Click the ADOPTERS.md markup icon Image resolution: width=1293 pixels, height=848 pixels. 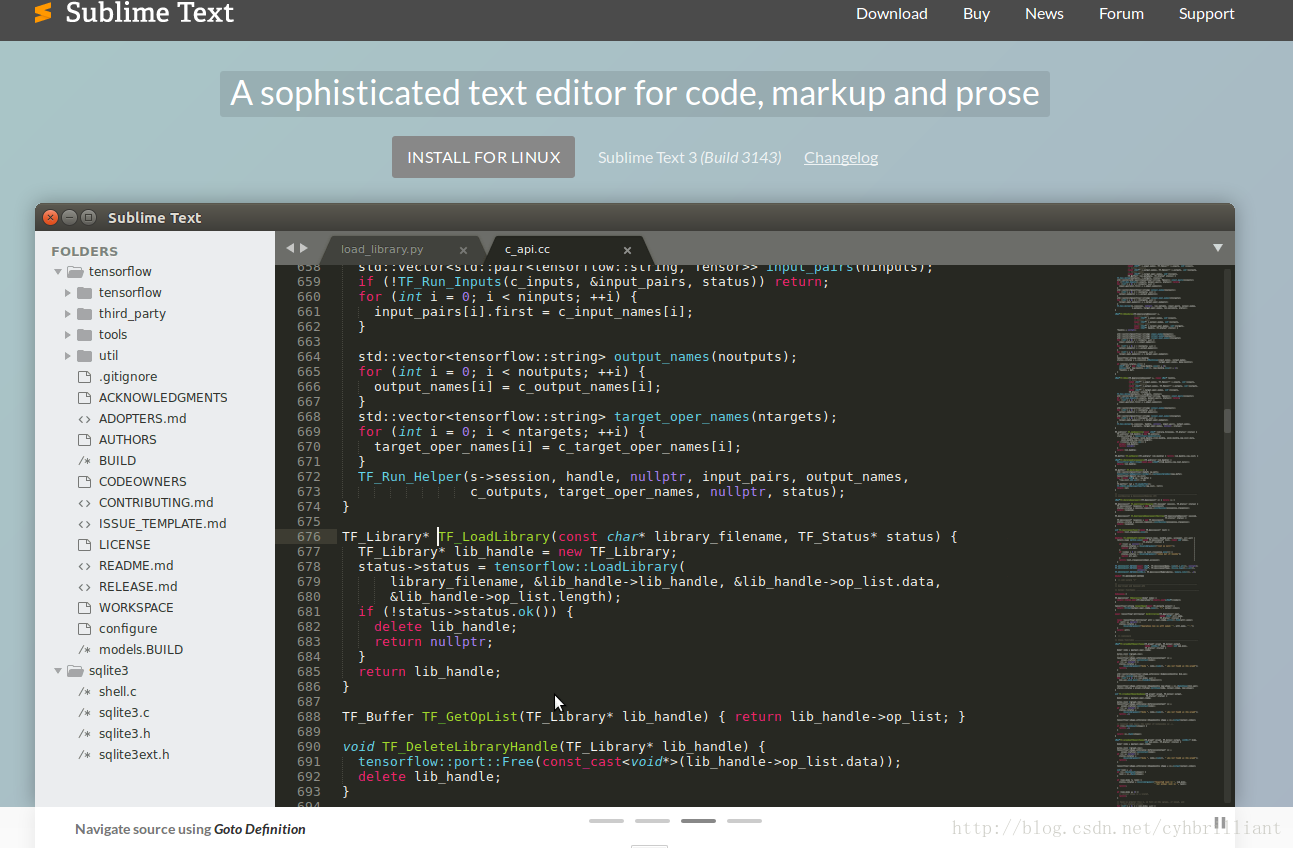(x=84, y=419)
